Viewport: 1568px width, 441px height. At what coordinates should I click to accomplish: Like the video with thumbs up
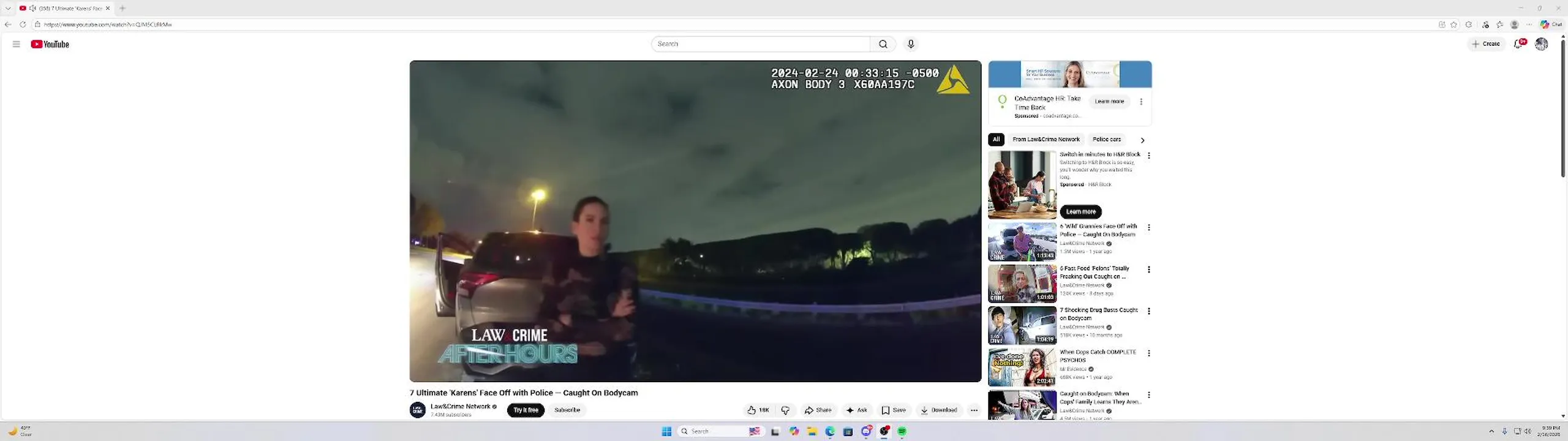[x=758, y=410]
